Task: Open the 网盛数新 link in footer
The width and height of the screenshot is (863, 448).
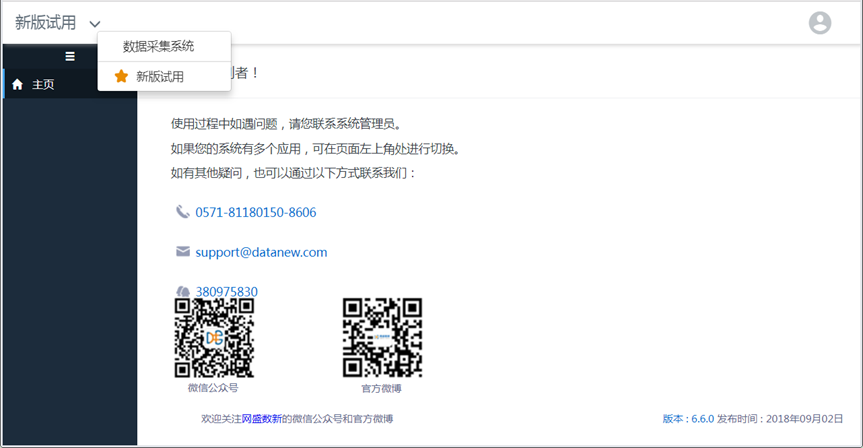Action: (x=261, y=418)
